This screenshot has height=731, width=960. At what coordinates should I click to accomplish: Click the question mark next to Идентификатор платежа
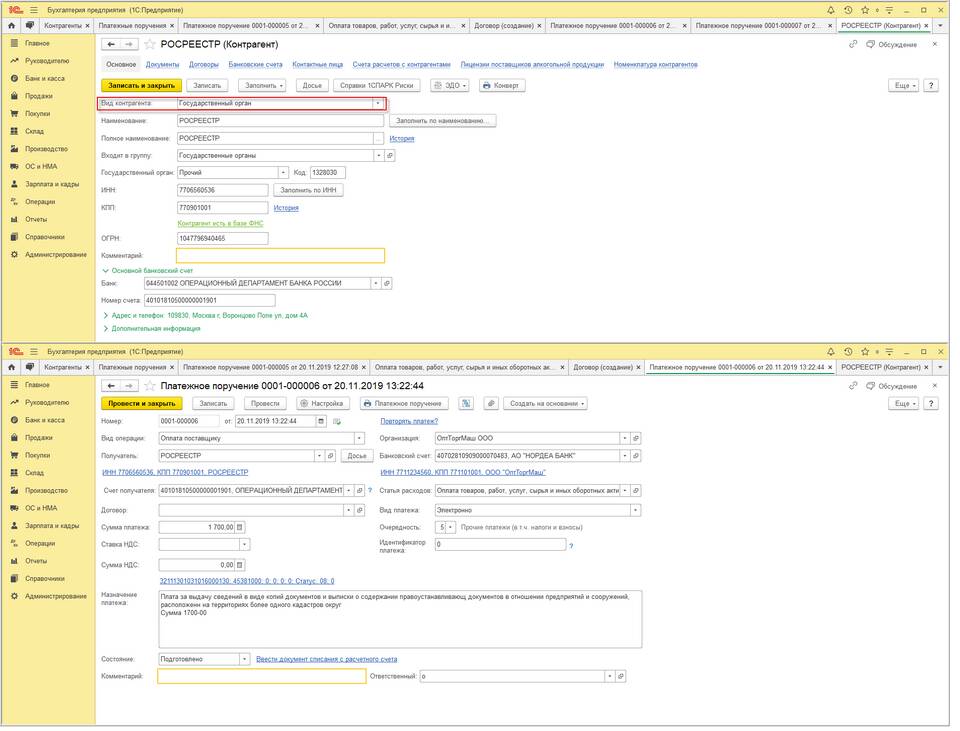point(571,546)
